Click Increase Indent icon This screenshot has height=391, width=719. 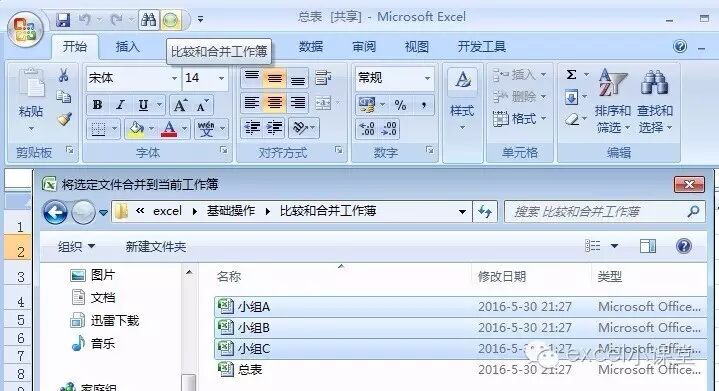pyautogui.click(x=274, y=128)
